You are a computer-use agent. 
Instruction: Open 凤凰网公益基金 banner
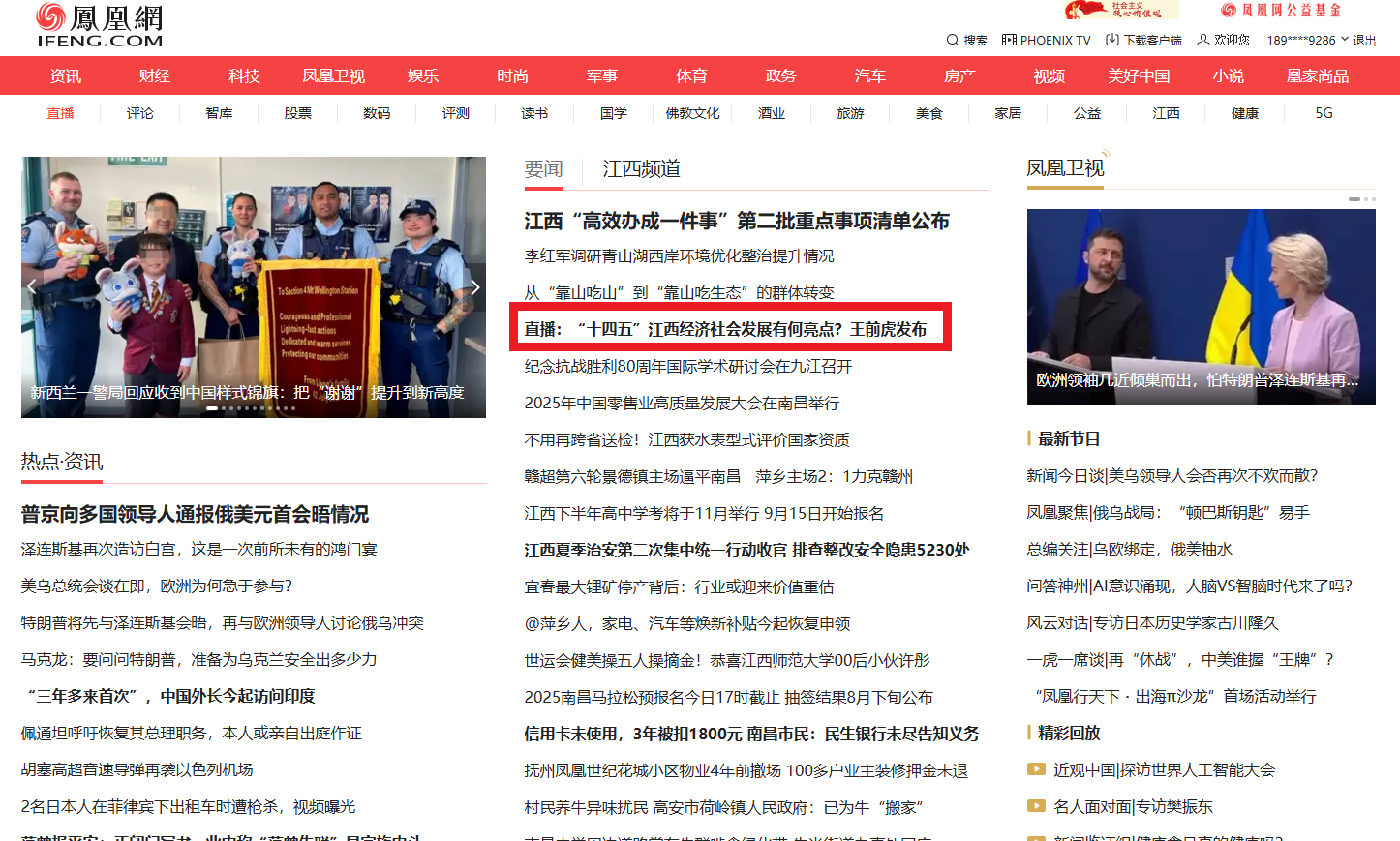(x=1280, y=10)
